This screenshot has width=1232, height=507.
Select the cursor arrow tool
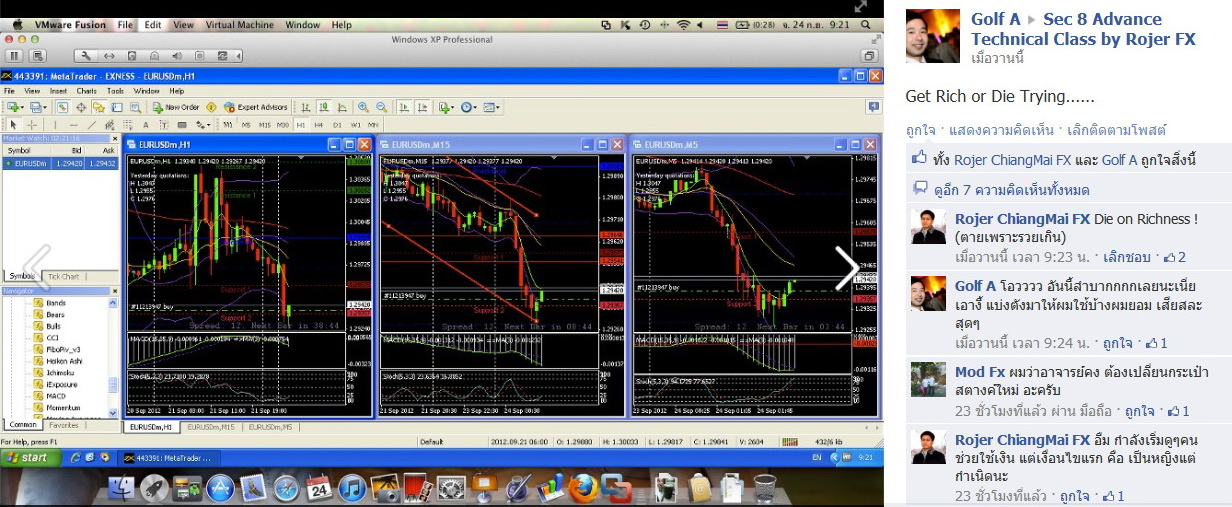click(14, 125)
